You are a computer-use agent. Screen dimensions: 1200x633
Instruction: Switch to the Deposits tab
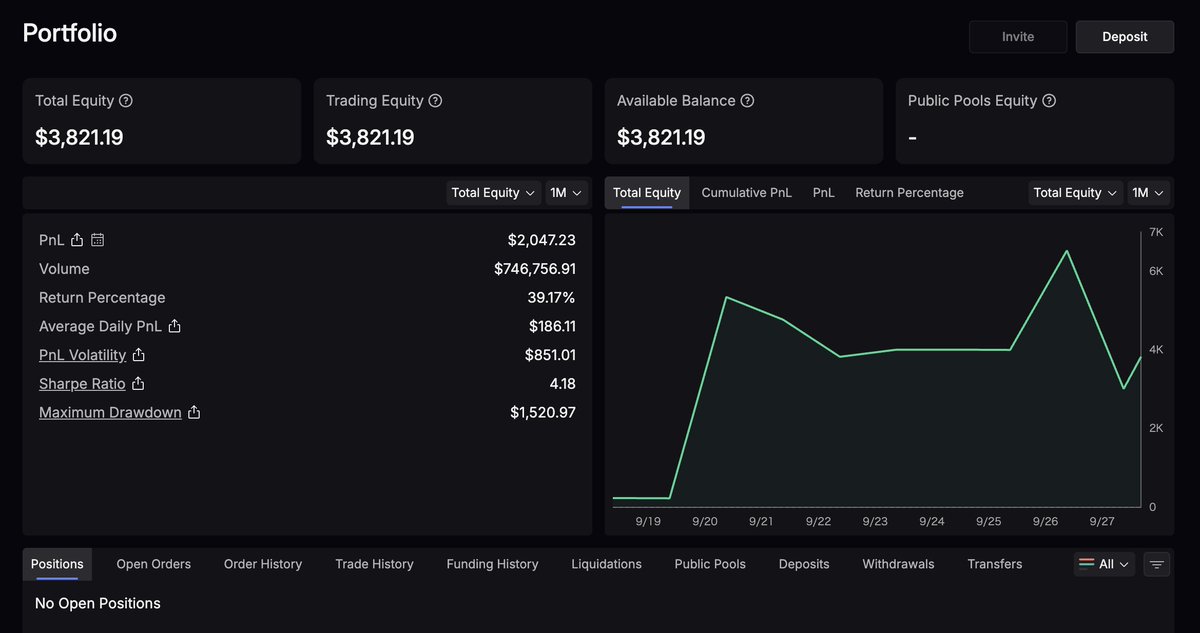804,564
